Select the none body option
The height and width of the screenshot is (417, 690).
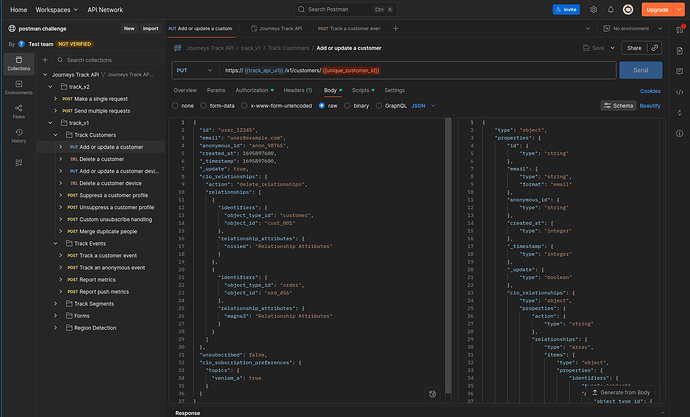click(x=185, y=105)
